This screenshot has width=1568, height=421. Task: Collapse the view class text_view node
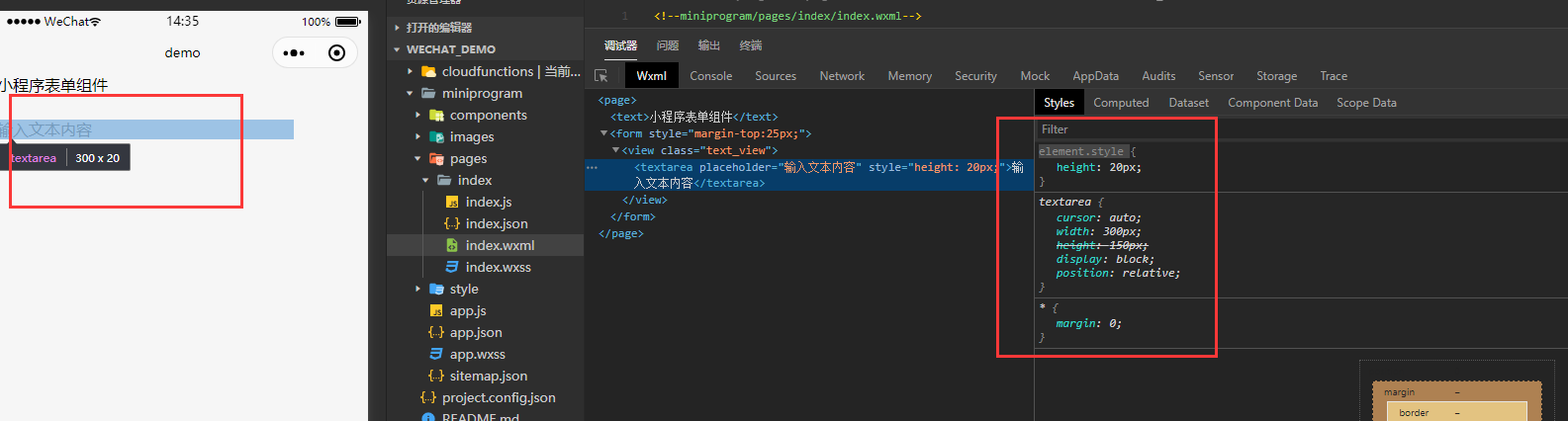pyautogui.click(x=615, y=150)
